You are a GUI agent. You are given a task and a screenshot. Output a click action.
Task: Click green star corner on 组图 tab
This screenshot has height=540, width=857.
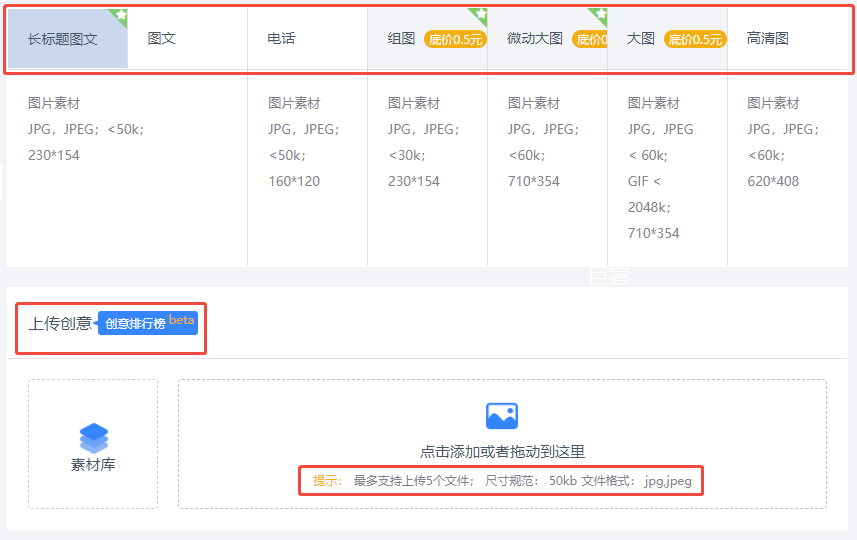pyautogui.click(x=480, y=15)
